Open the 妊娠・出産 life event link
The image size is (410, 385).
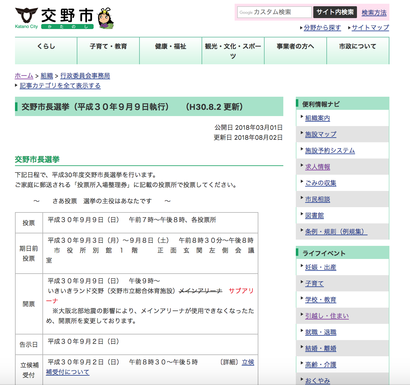pos(321,267)
